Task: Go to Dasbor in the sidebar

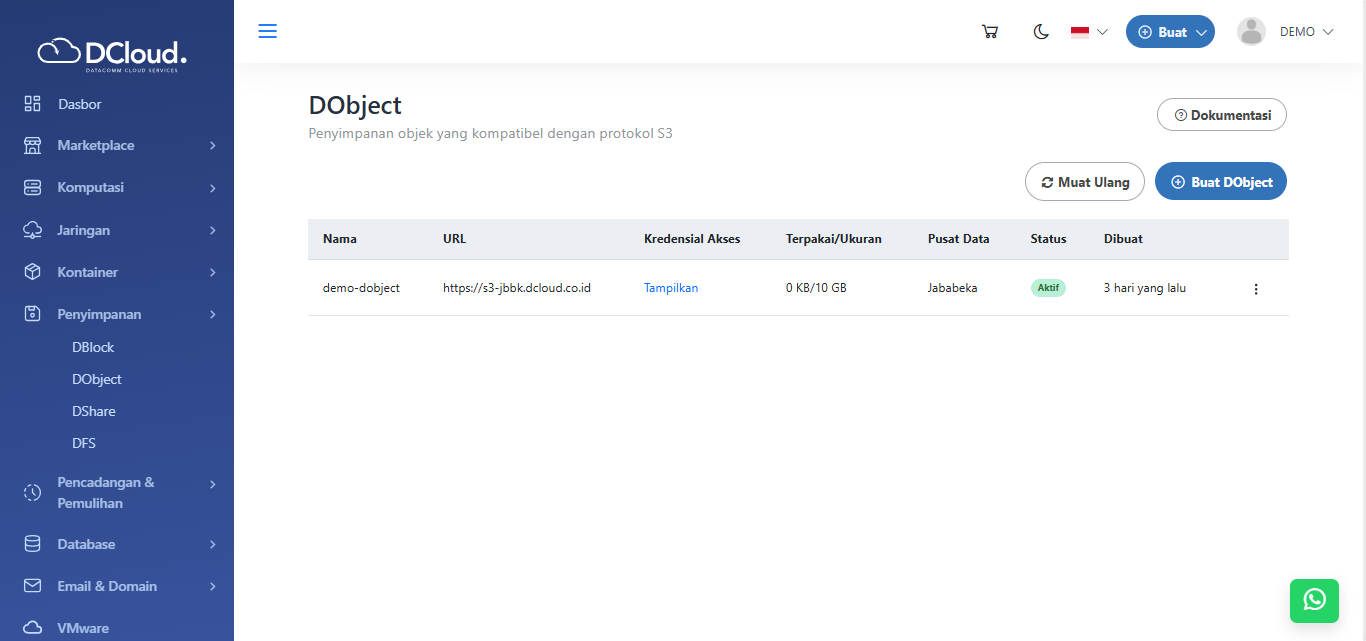Action: click(x=79, y=104)
